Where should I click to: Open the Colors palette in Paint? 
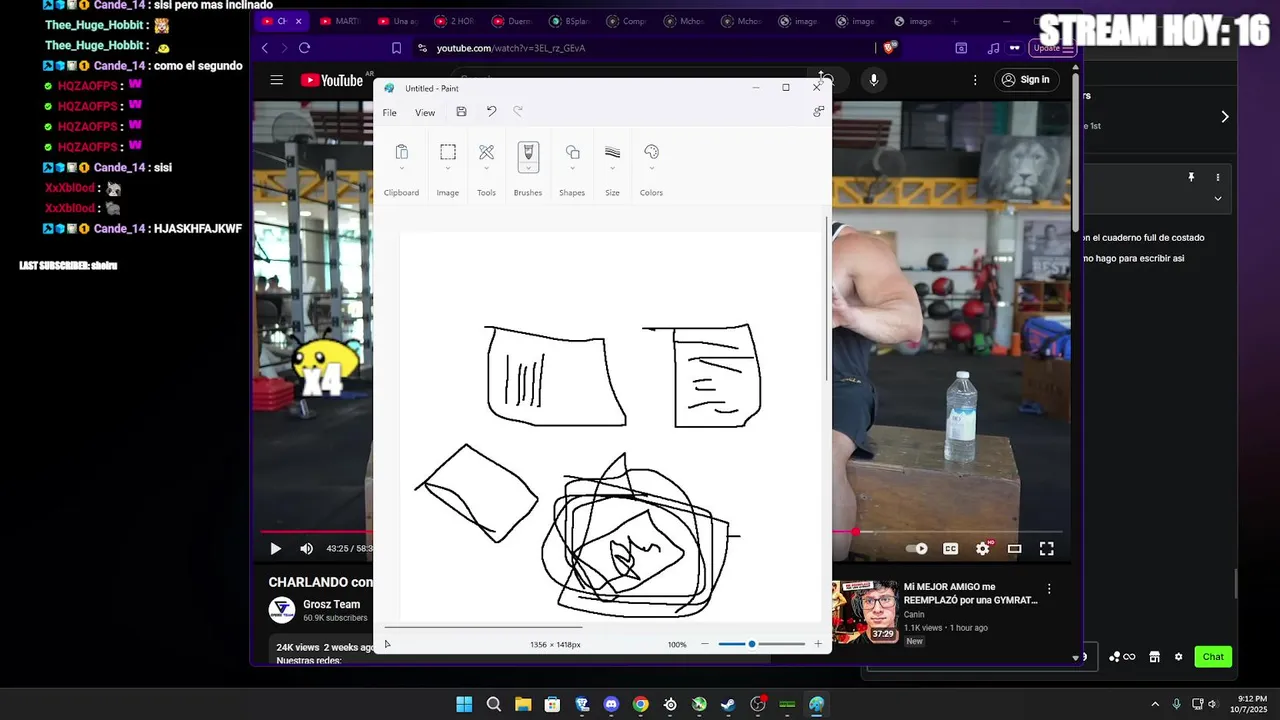[x=651, y=152]
